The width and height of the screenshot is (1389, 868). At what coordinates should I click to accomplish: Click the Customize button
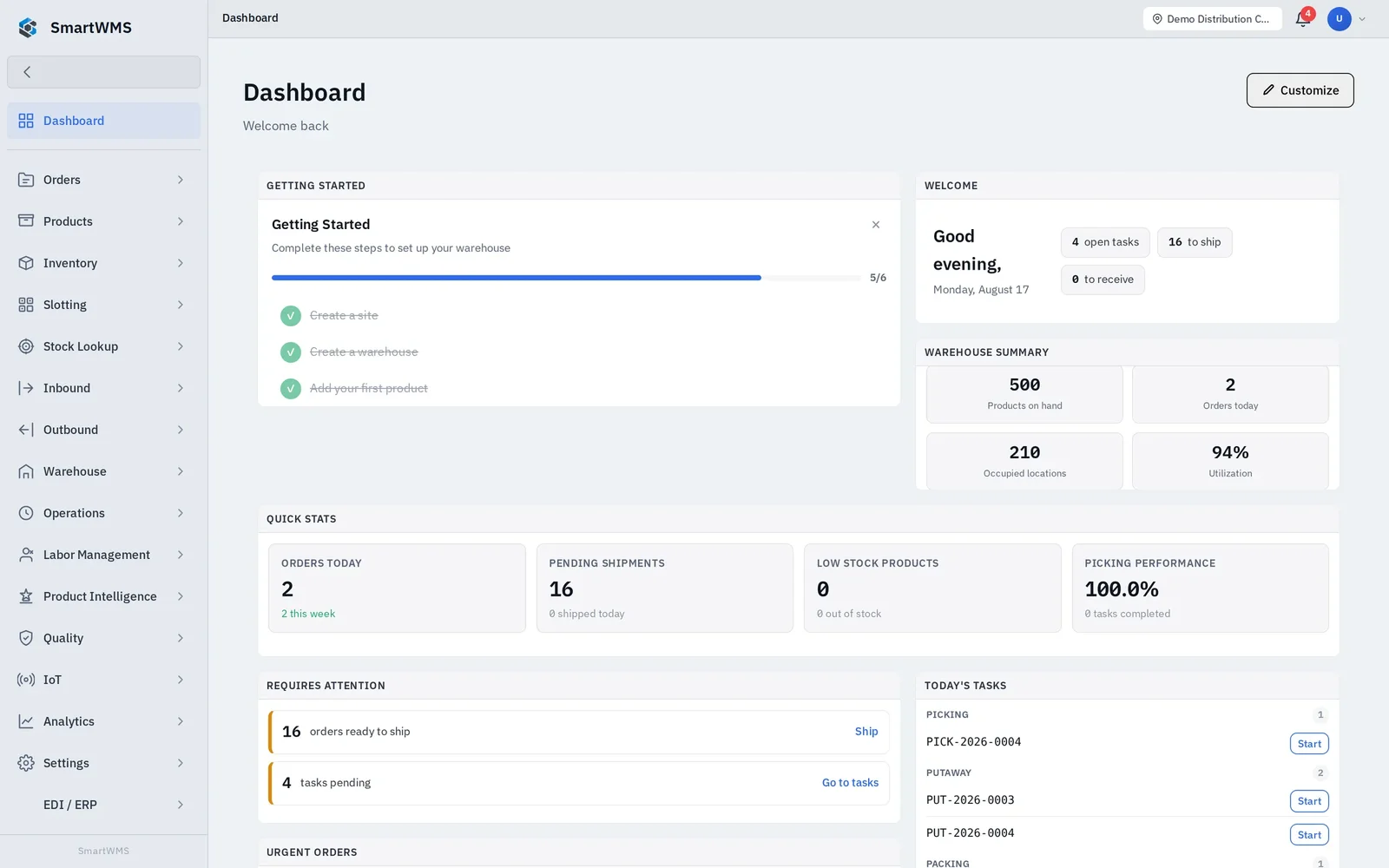pyautogui.click(x=1300, y=90)
